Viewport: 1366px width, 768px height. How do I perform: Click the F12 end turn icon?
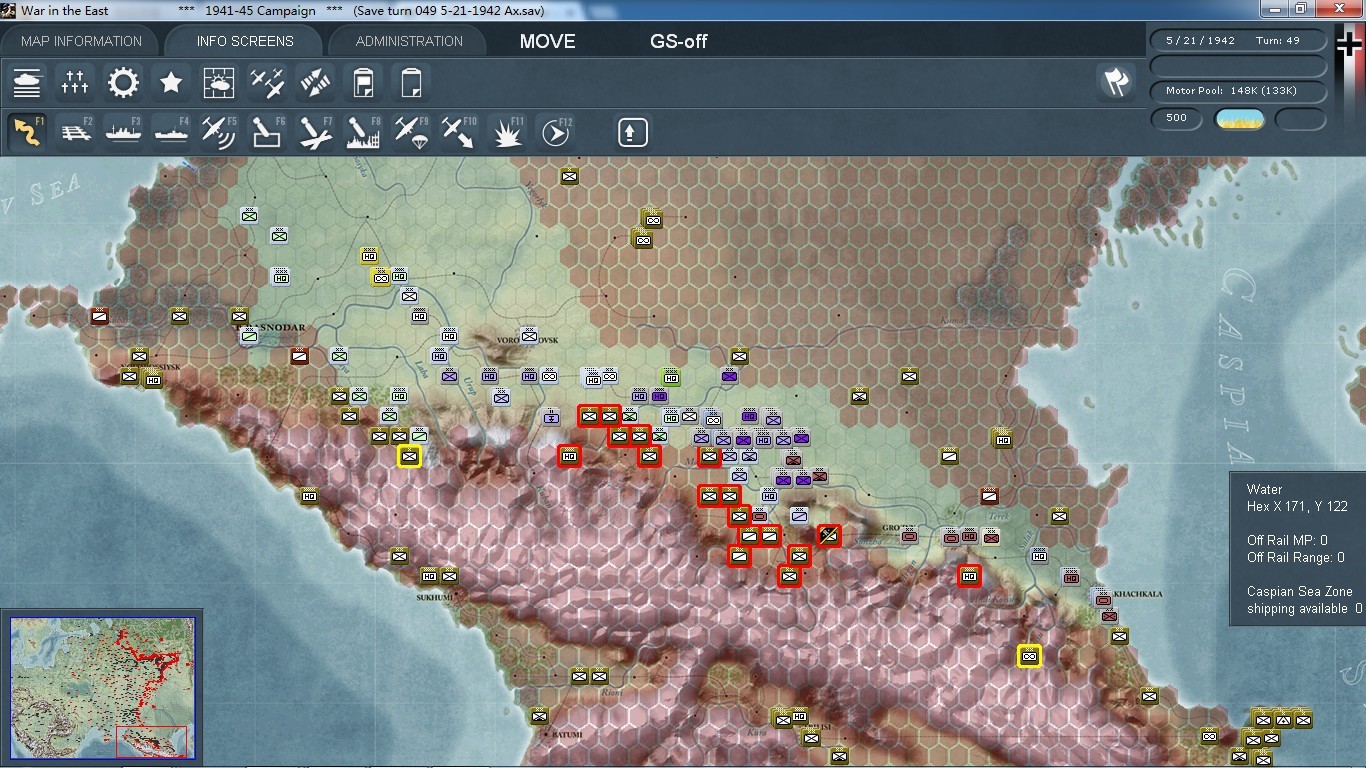point(555,132)
